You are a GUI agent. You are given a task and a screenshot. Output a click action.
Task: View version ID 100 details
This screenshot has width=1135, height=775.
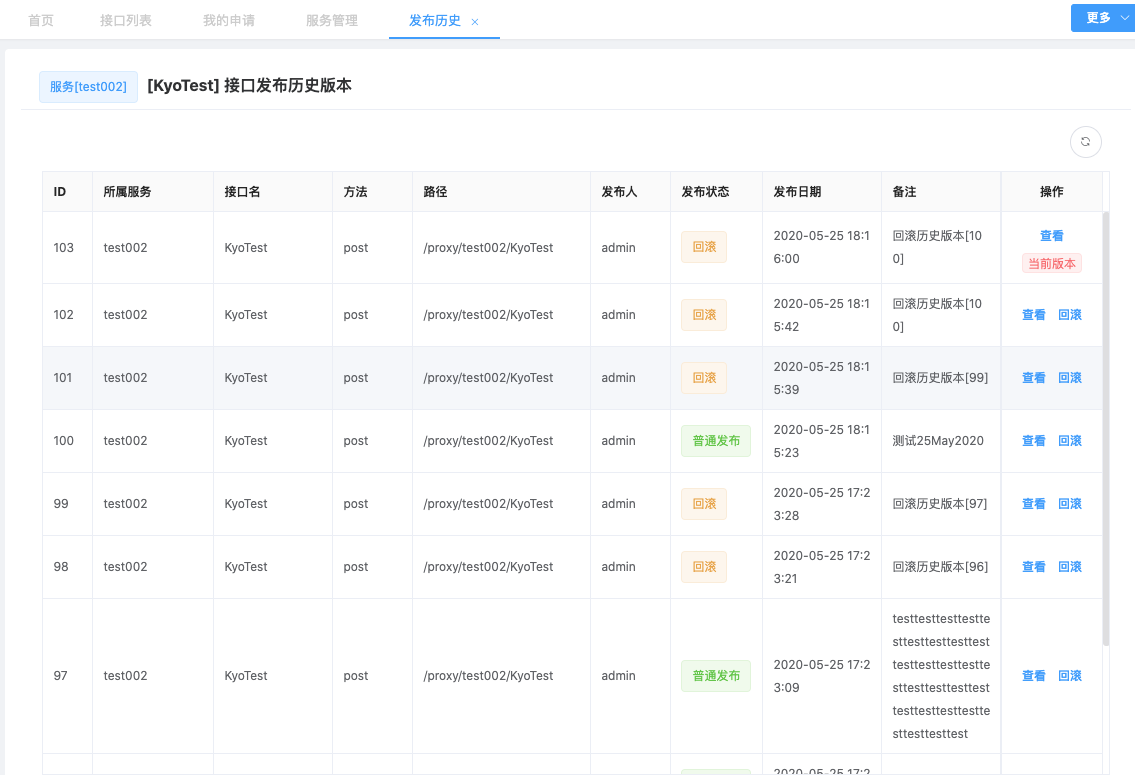click(x=1033, y=441)
